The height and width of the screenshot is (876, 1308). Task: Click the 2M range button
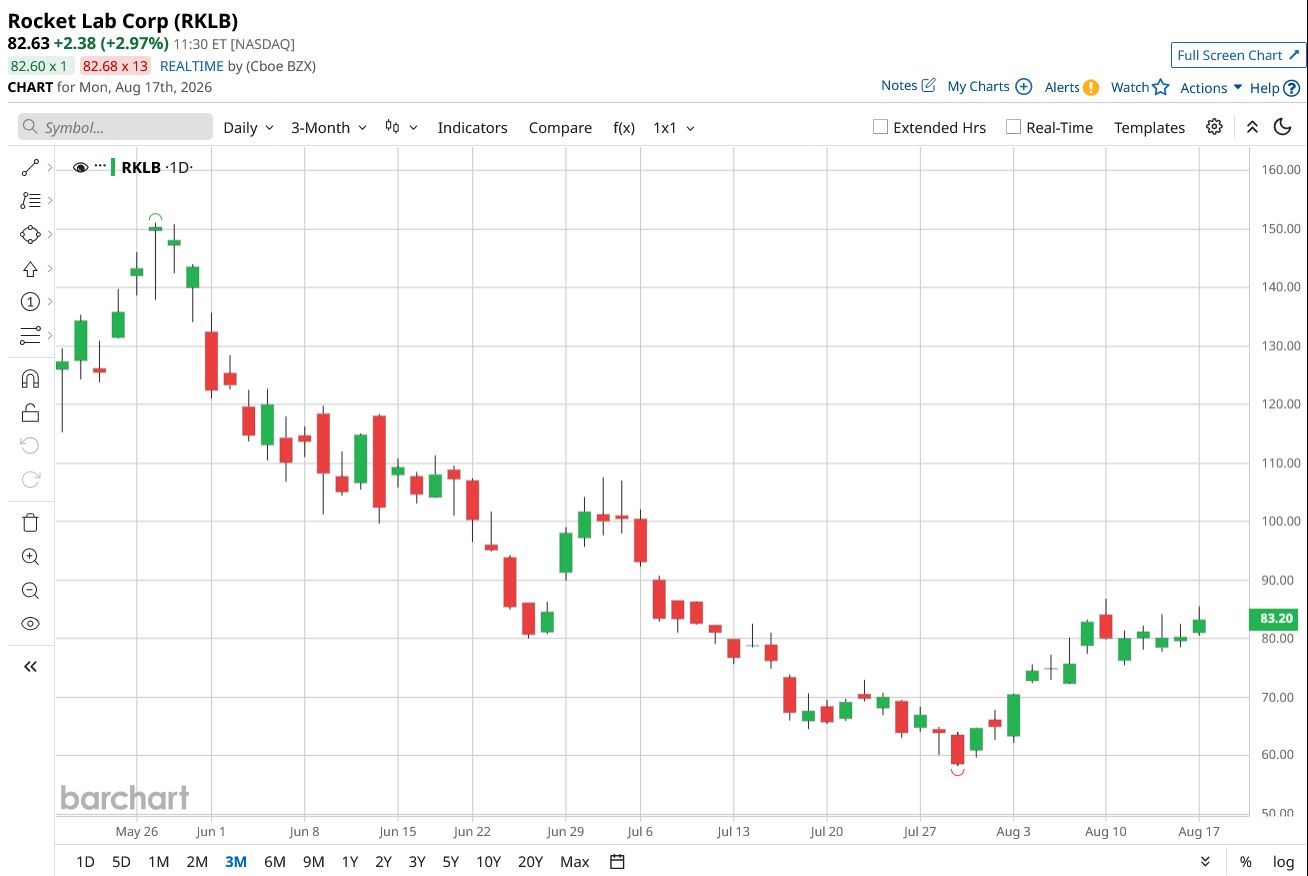point(197,861)
